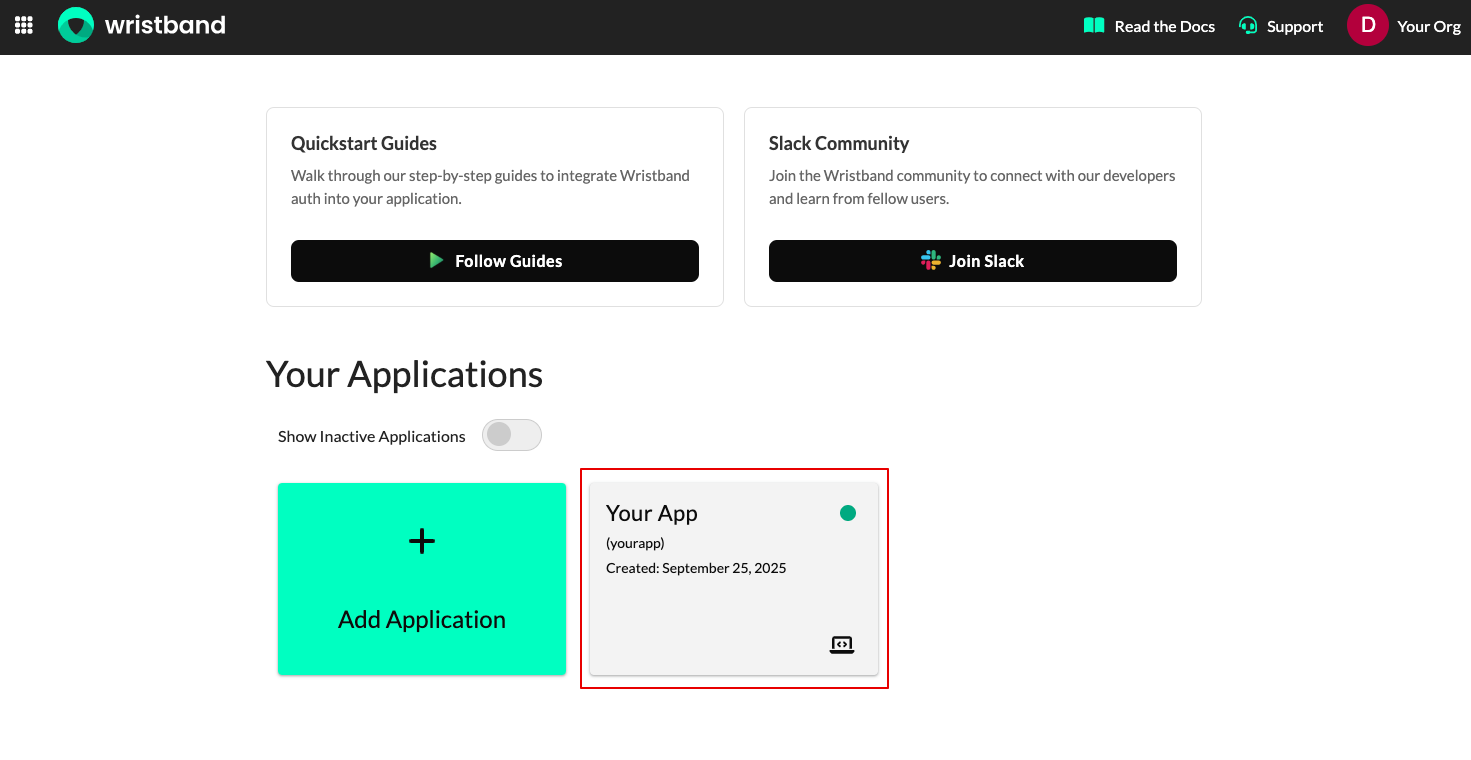Open the Your App title
1471x760 pixels.
click(x=652, y=514)
